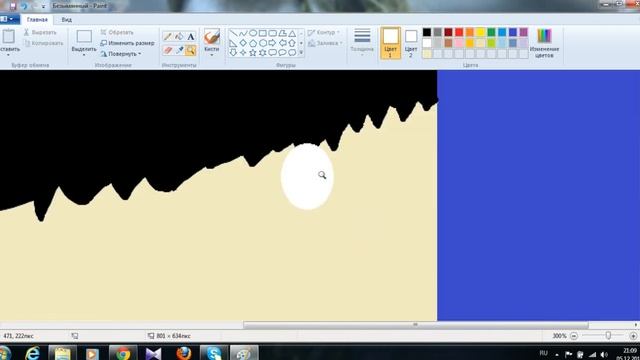The image size is (640, 360).
Task: Choose the Oval callout shape
Action: click(282, 53)
